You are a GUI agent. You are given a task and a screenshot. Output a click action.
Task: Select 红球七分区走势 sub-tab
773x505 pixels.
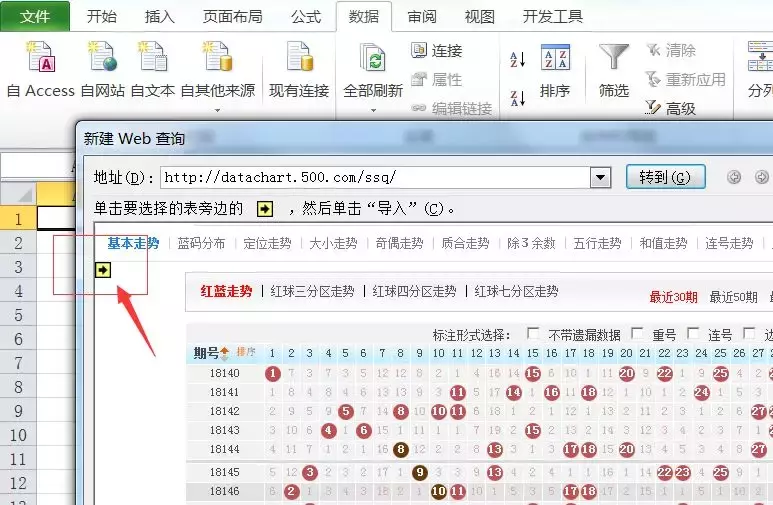(x=517, y=291)
